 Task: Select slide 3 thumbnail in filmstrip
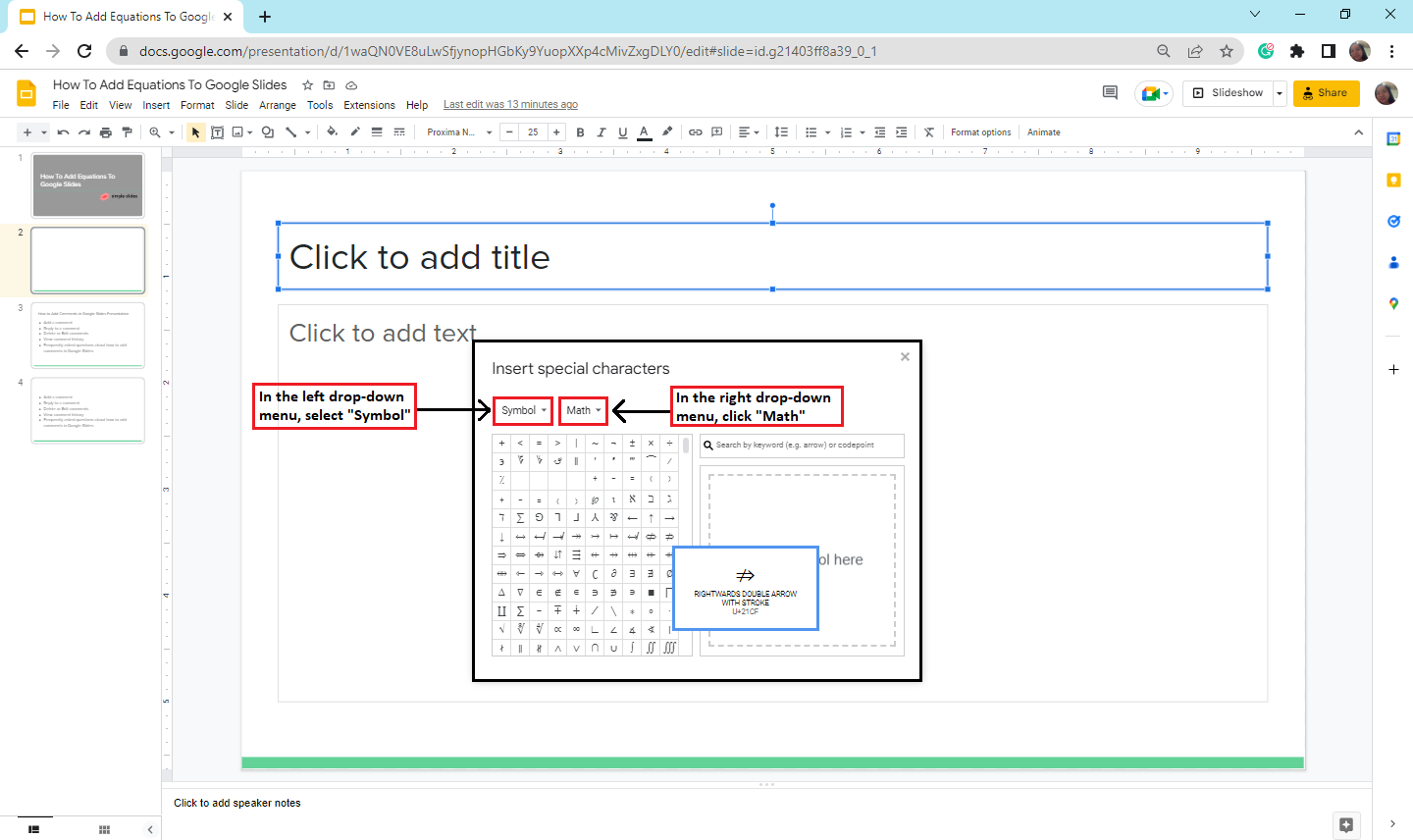(x=87, y=336)
